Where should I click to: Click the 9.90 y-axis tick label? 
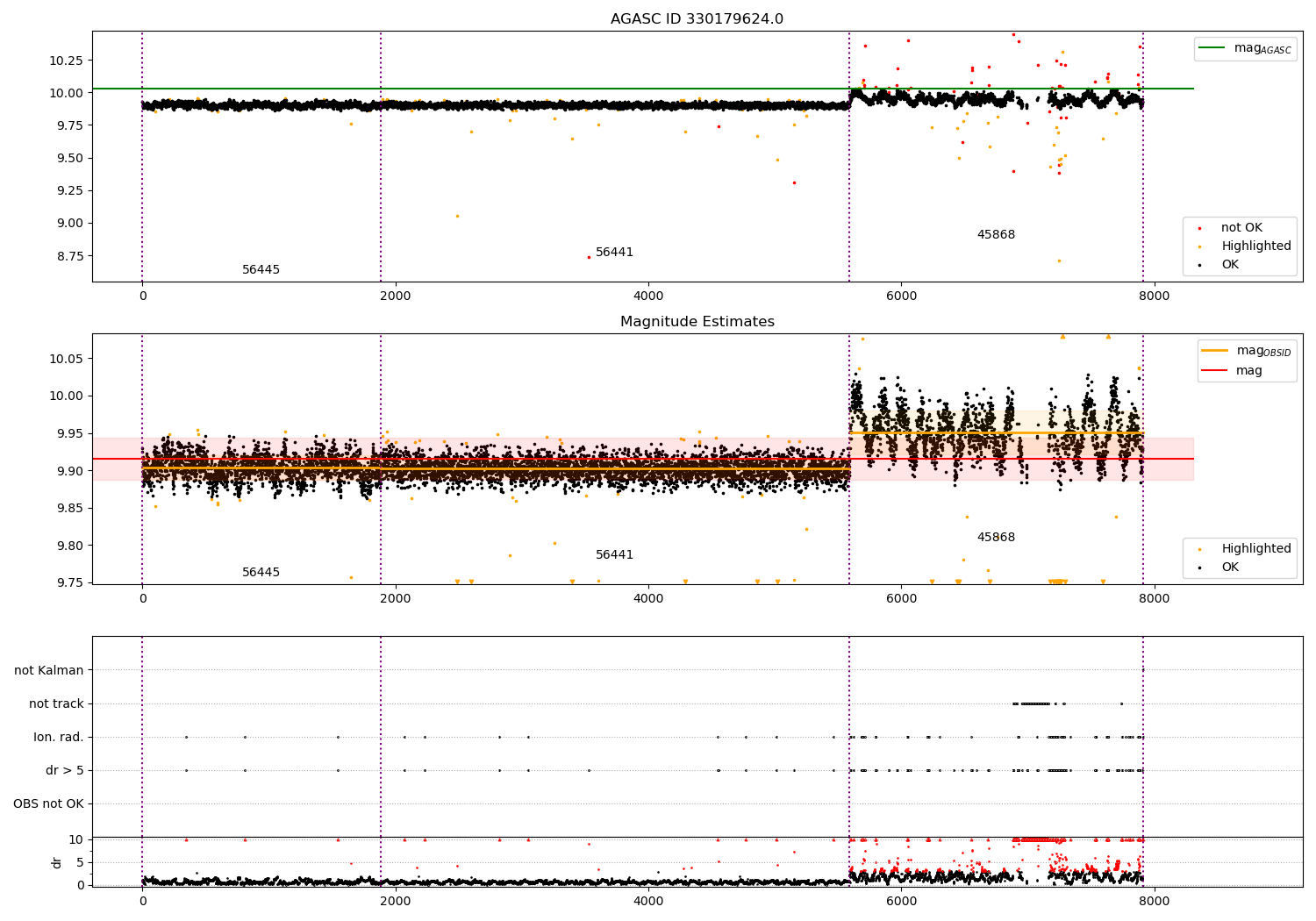pos(70,471)
